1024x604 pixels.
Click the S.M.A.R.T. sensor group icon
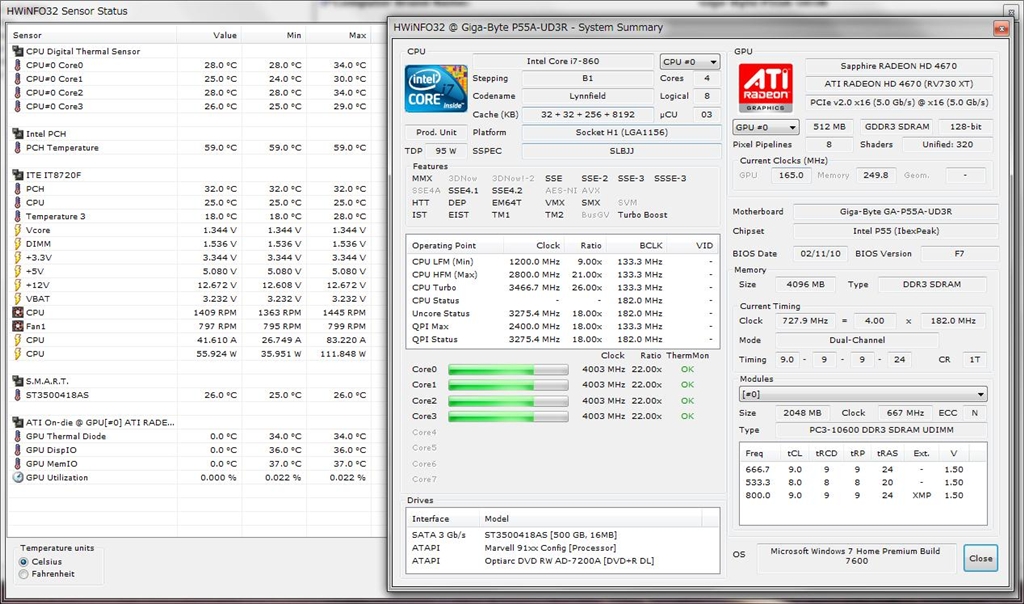tap(17, 381)
